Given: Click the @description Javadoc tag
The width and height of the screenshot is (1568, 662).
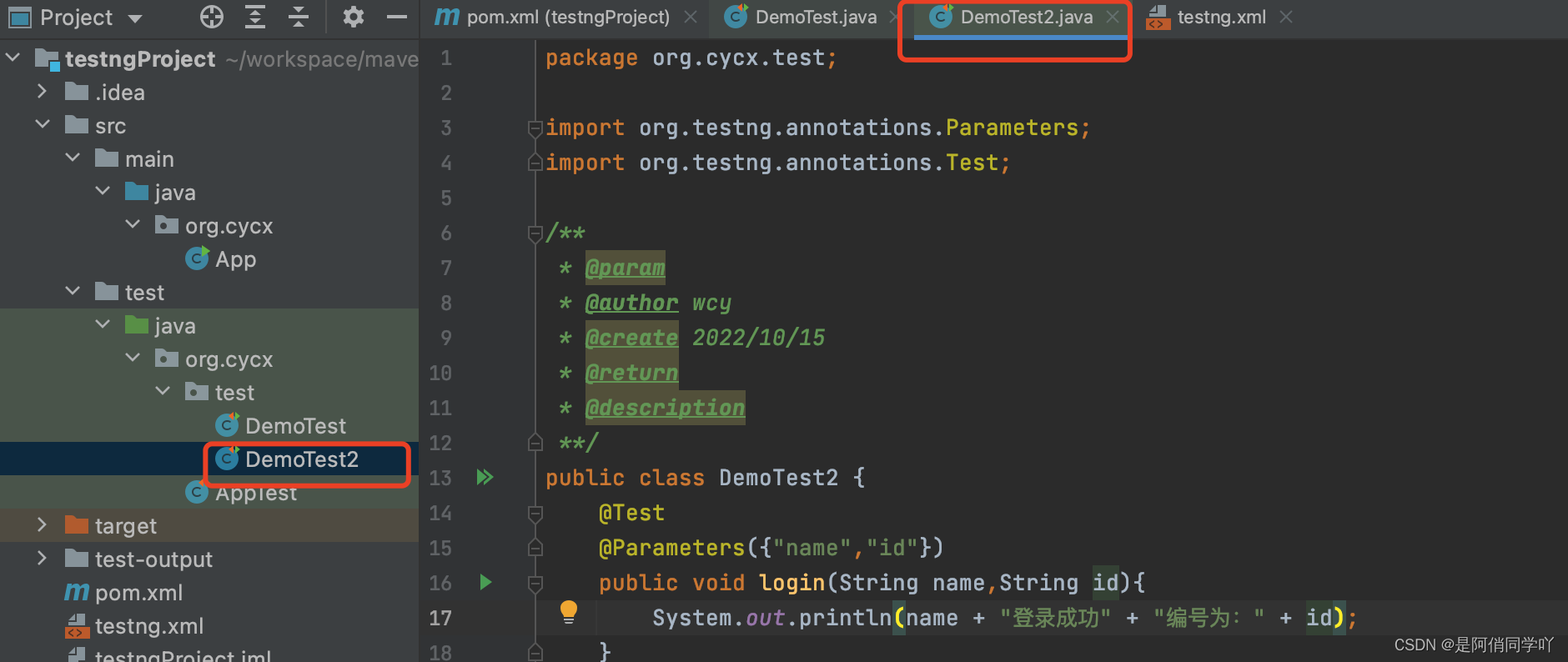Looking at the screenshot, I should 665,408.
